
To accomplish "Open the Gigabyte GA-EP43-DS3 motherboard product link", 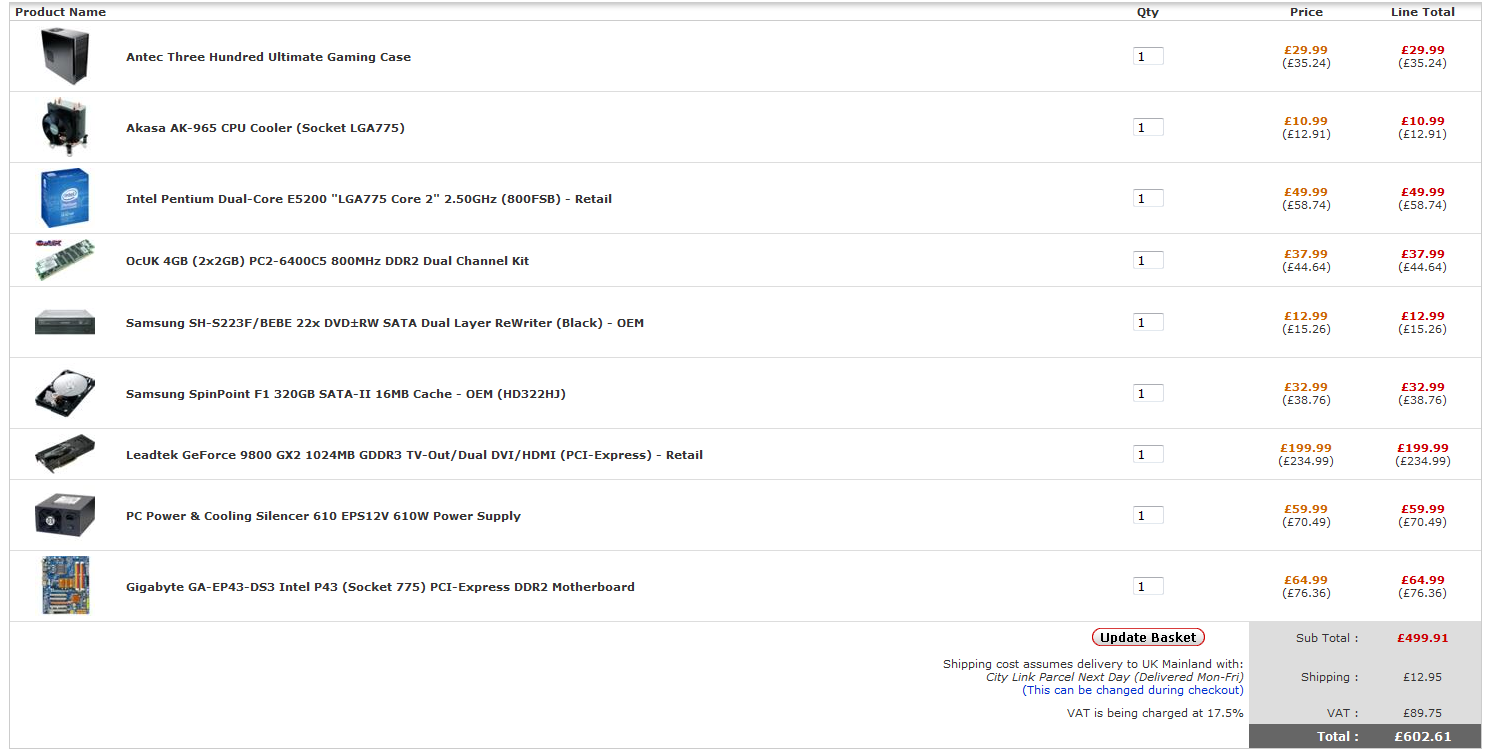I will click(x=380, y=587).
